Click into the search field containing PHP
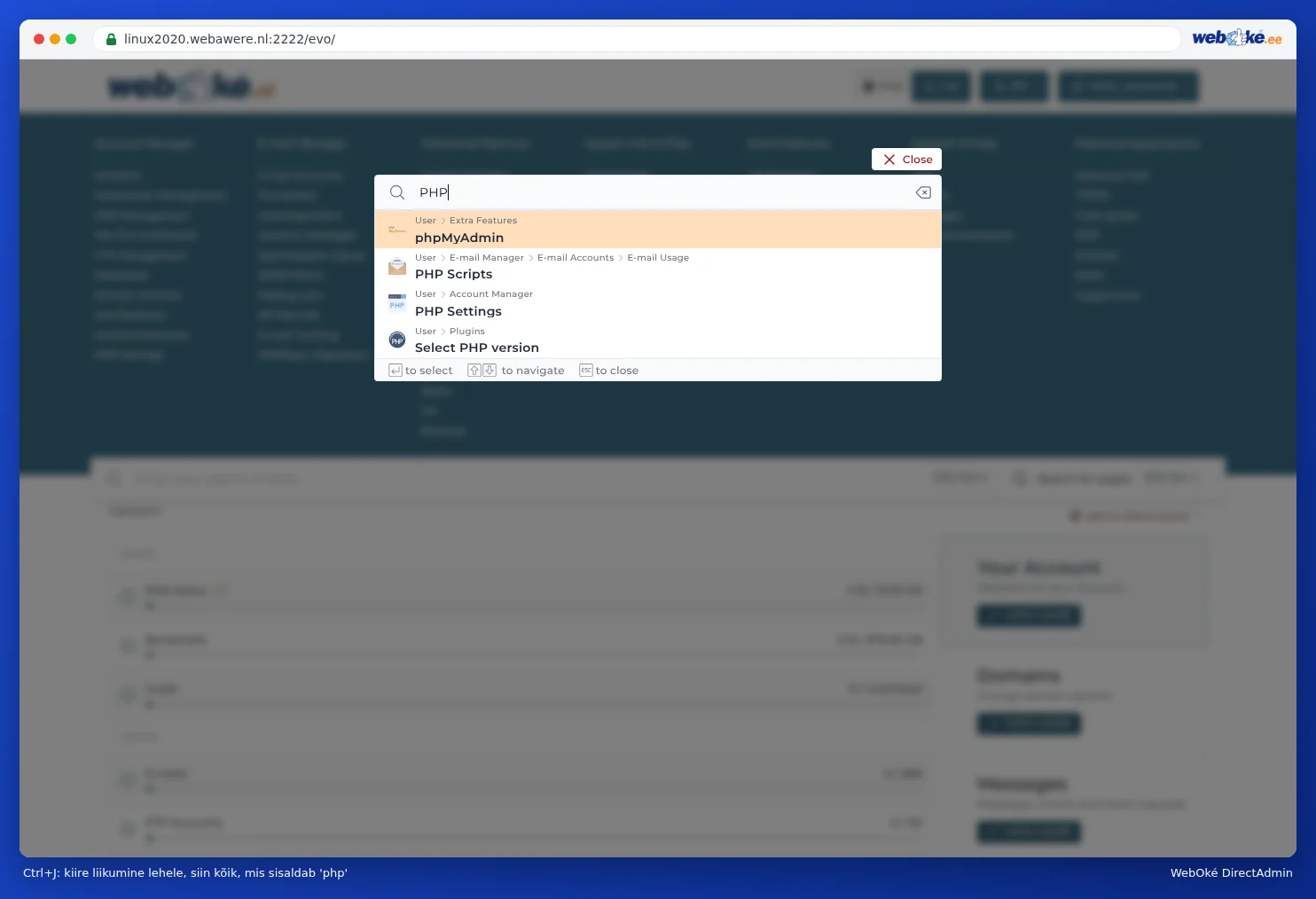This screenshot has width=1316, height=899. click(x=658, y=192)
